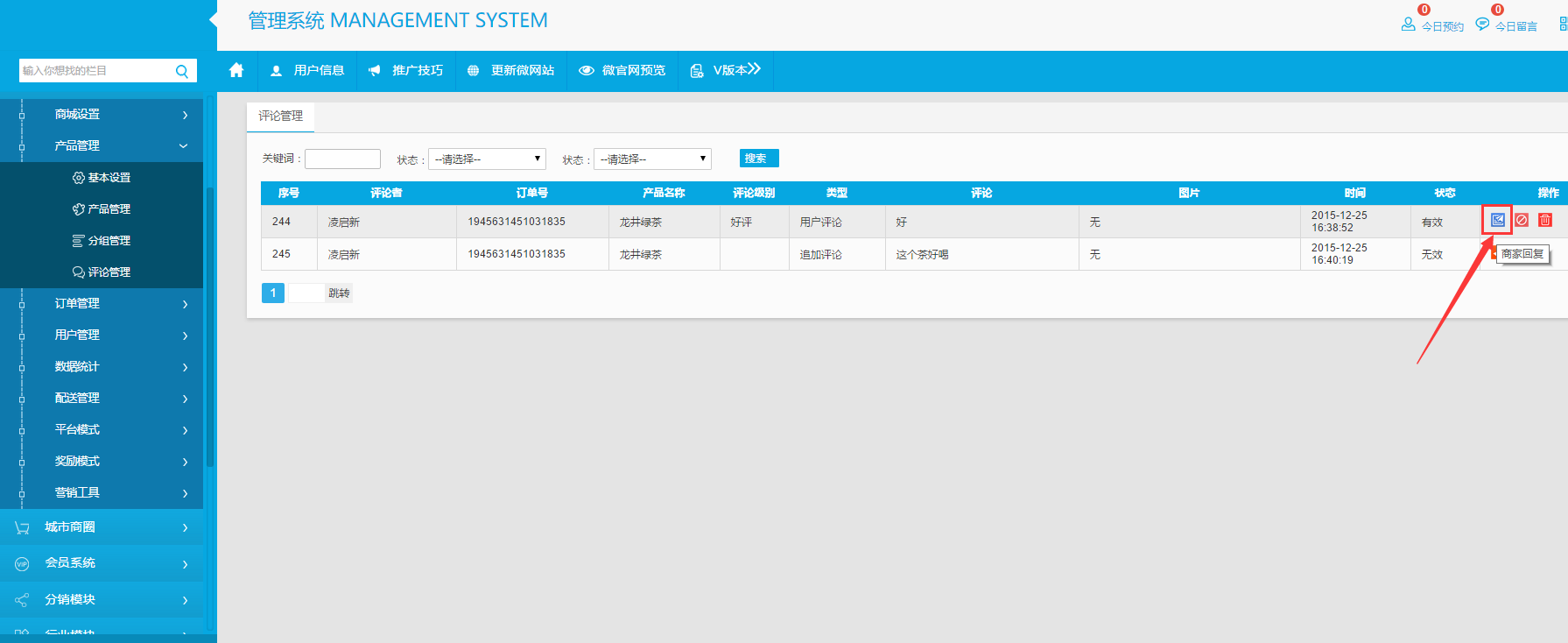Open the second 状态 dropdown
1568x643 pixels.
[x=652, y=159]
